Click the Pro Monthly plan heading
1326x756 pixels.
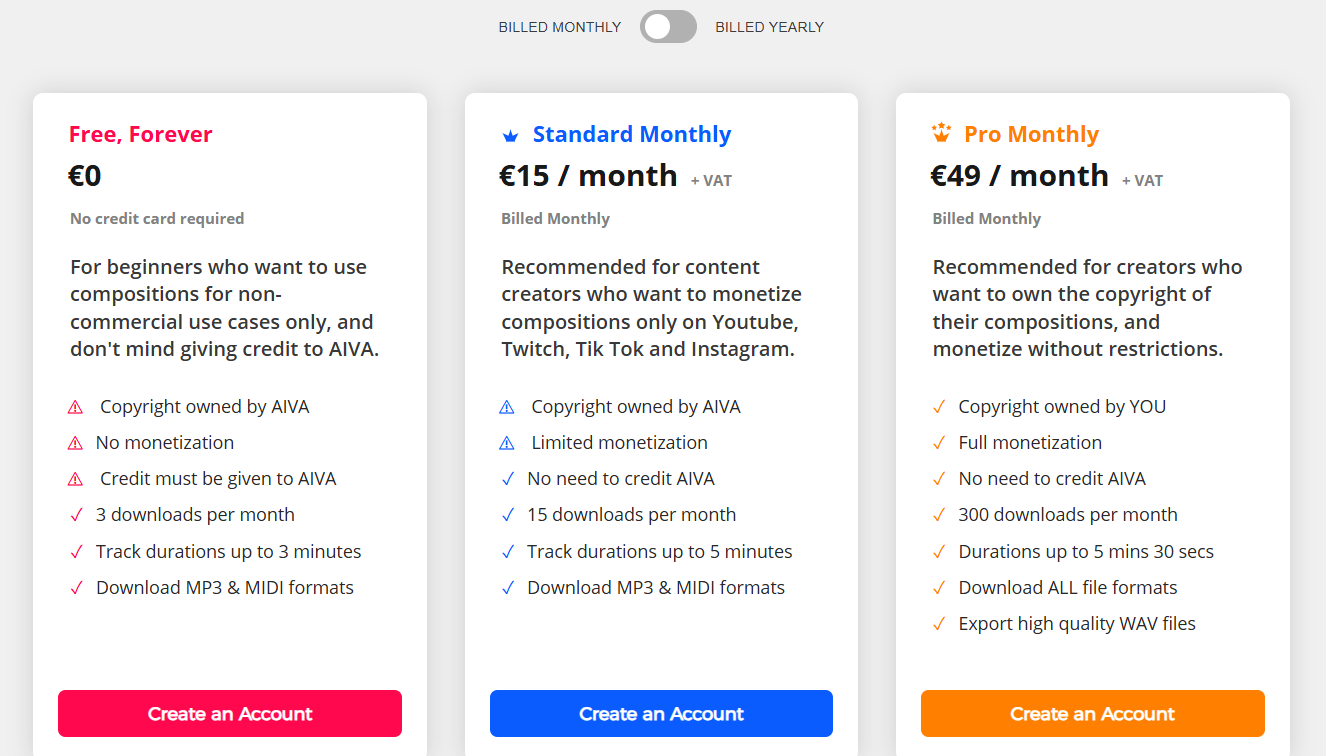click(1031, 134)
